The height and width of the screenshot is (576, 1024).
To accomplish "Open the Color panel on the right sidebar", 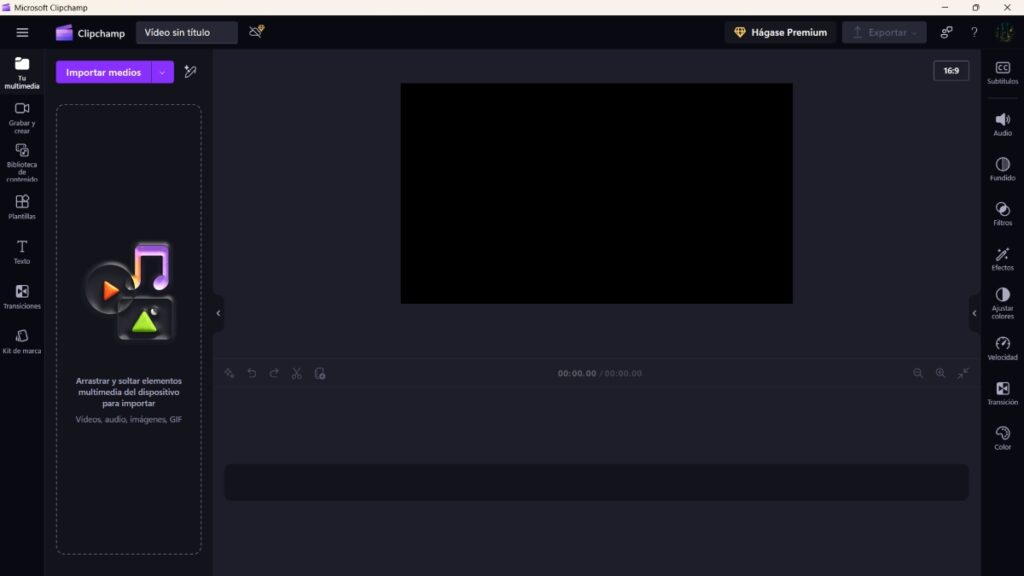I will pos(1001,438).
